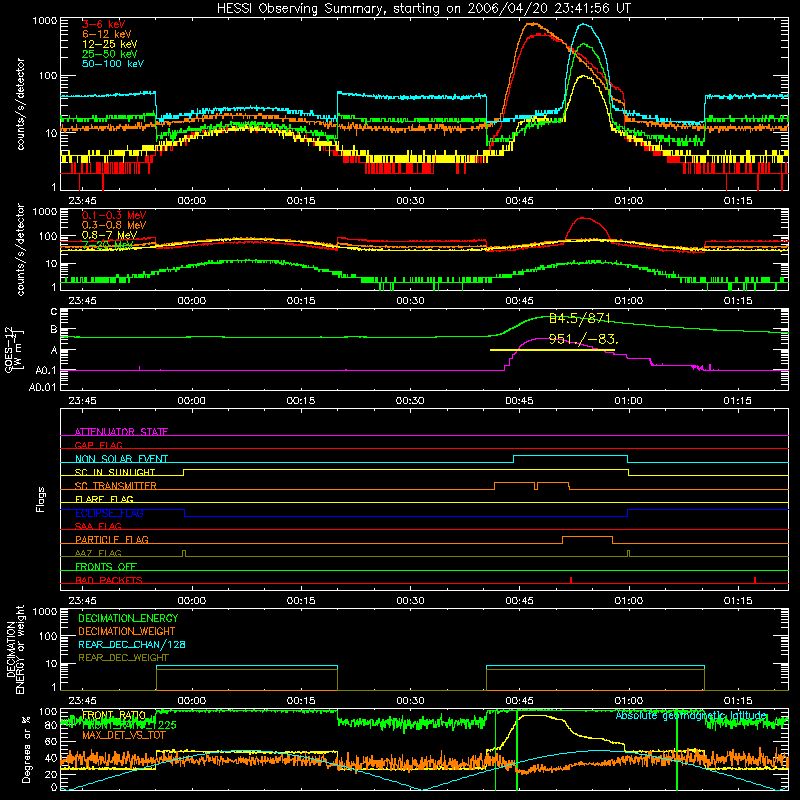
Task: Select the 0.1-0.3 MeV legend label
Action: click(x=114, y=215)
